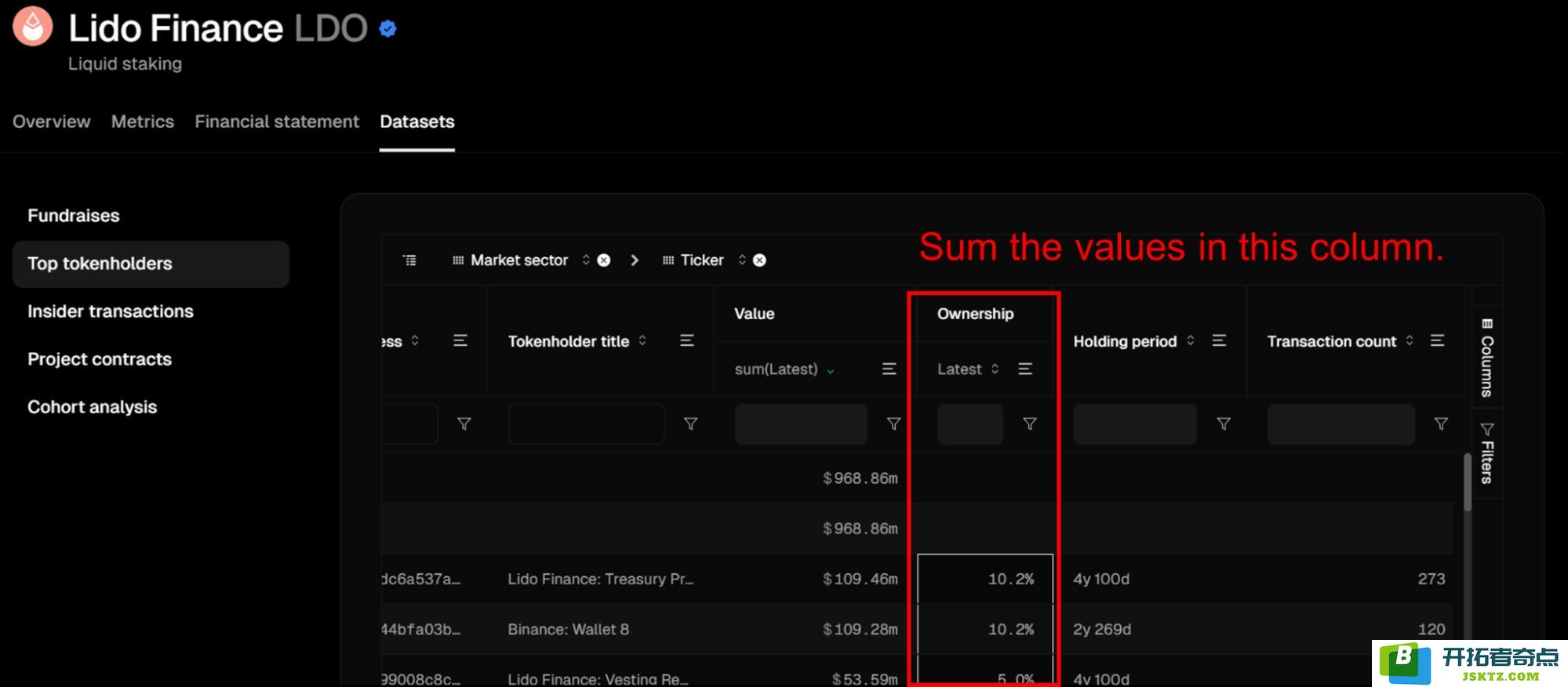
Task: Click the $109.28m value cell
Action: click(x=860, y=629)
